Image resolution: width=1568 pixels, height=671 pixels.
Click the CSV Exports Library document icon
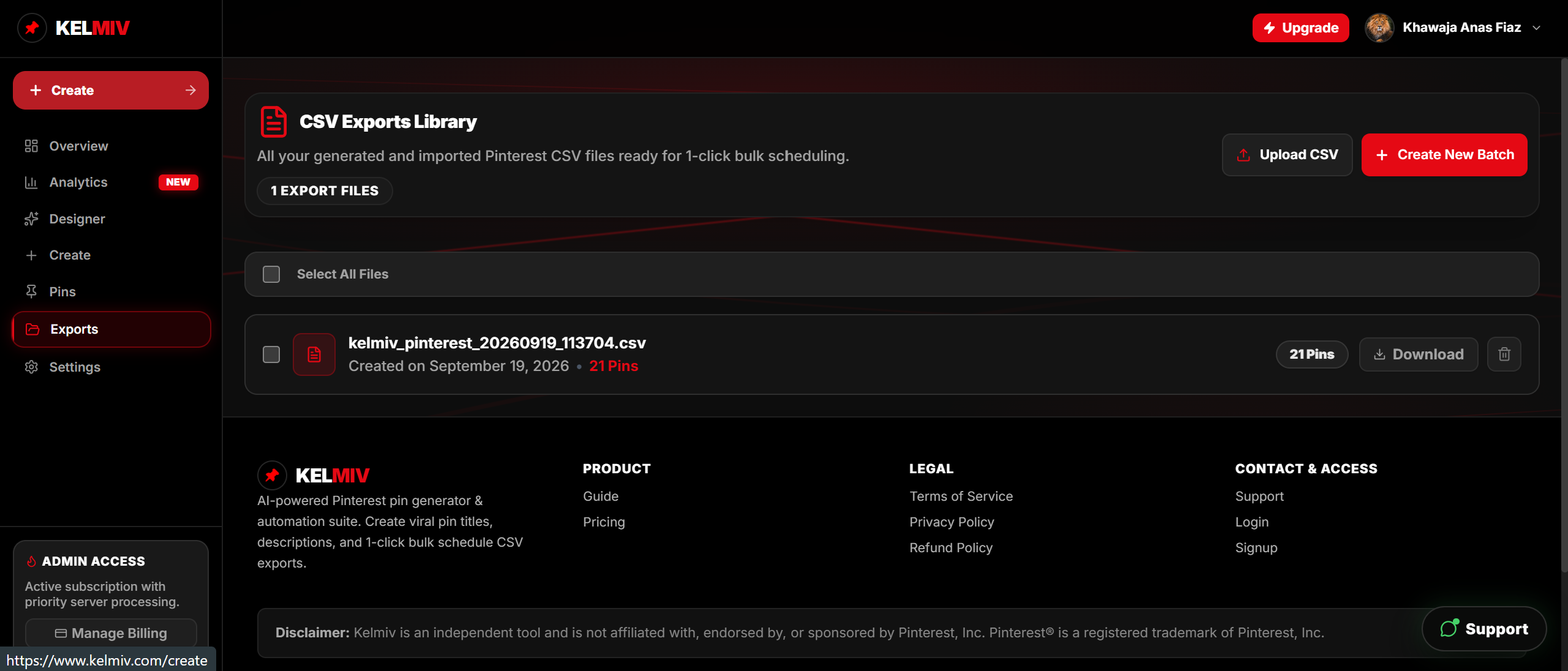(x=274, y=122)
